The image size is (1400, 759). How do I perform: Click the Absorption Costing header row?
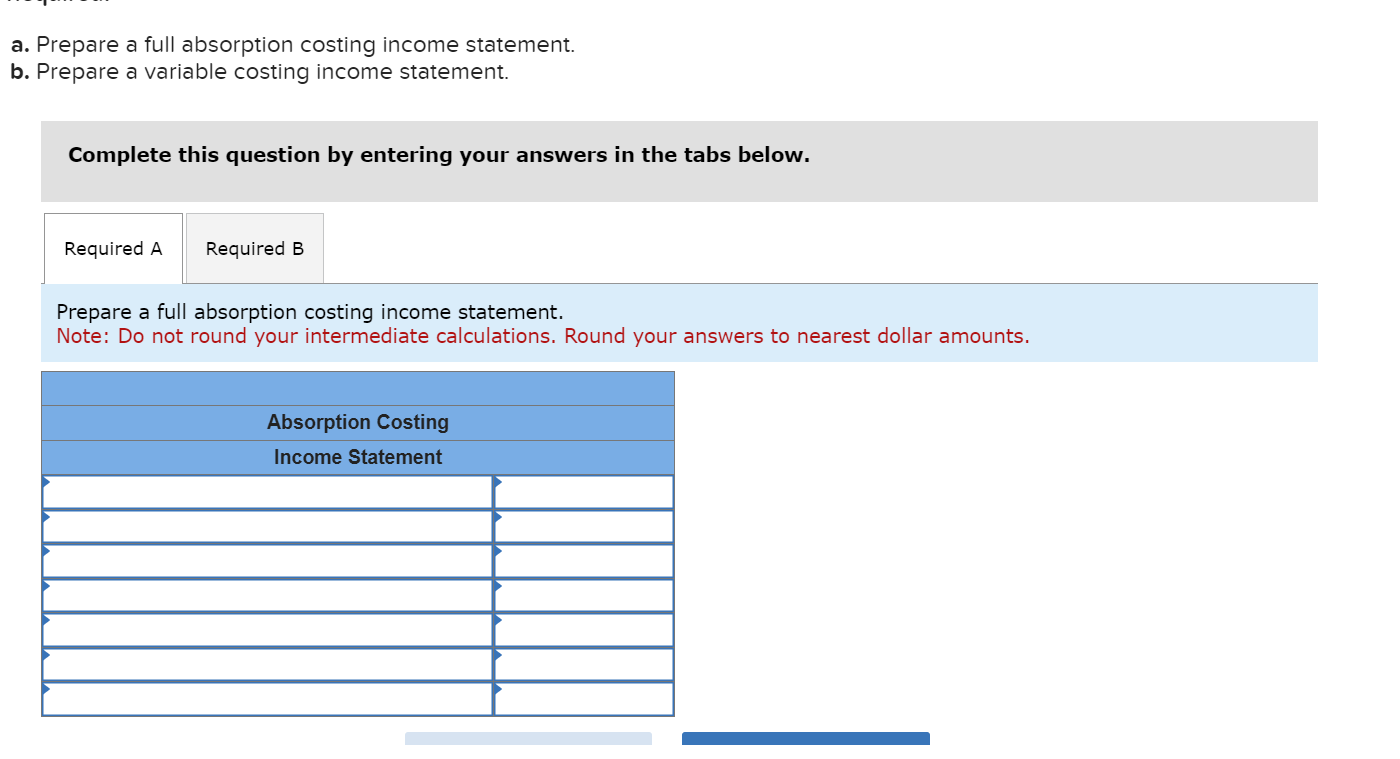coord(357,422)
